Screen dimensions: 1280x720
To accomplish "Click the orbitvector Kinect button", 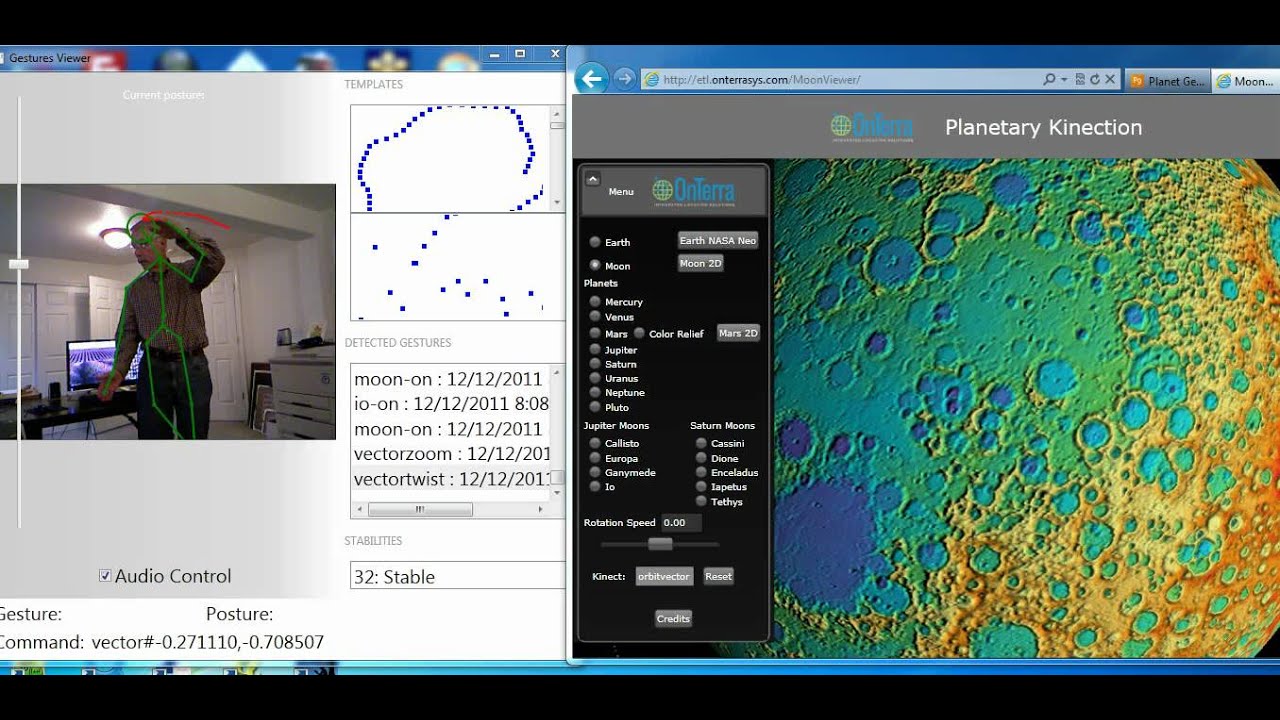I will (664, 577).
